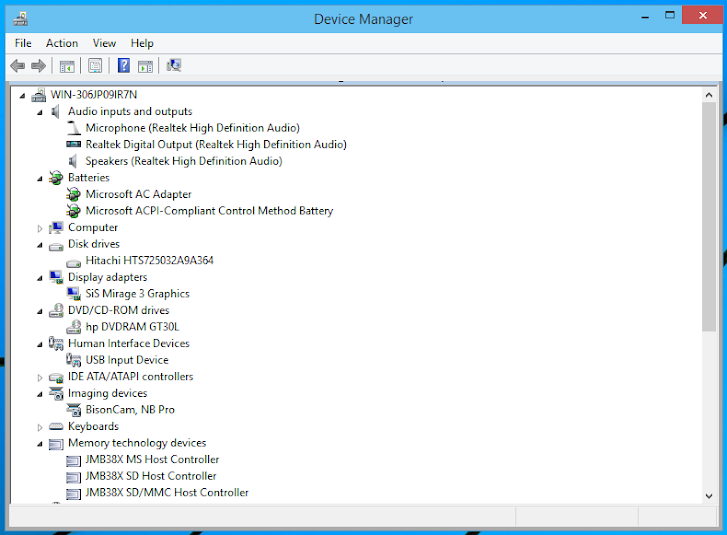Select SiS Mirage 3 Graphics entry

point(137,294)
